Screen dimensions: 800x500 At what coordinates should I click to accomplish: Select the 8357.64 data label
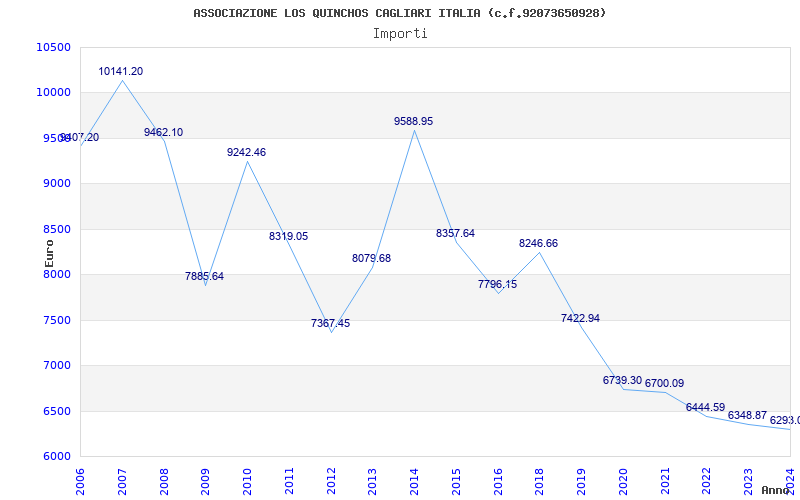pos(455,233)
